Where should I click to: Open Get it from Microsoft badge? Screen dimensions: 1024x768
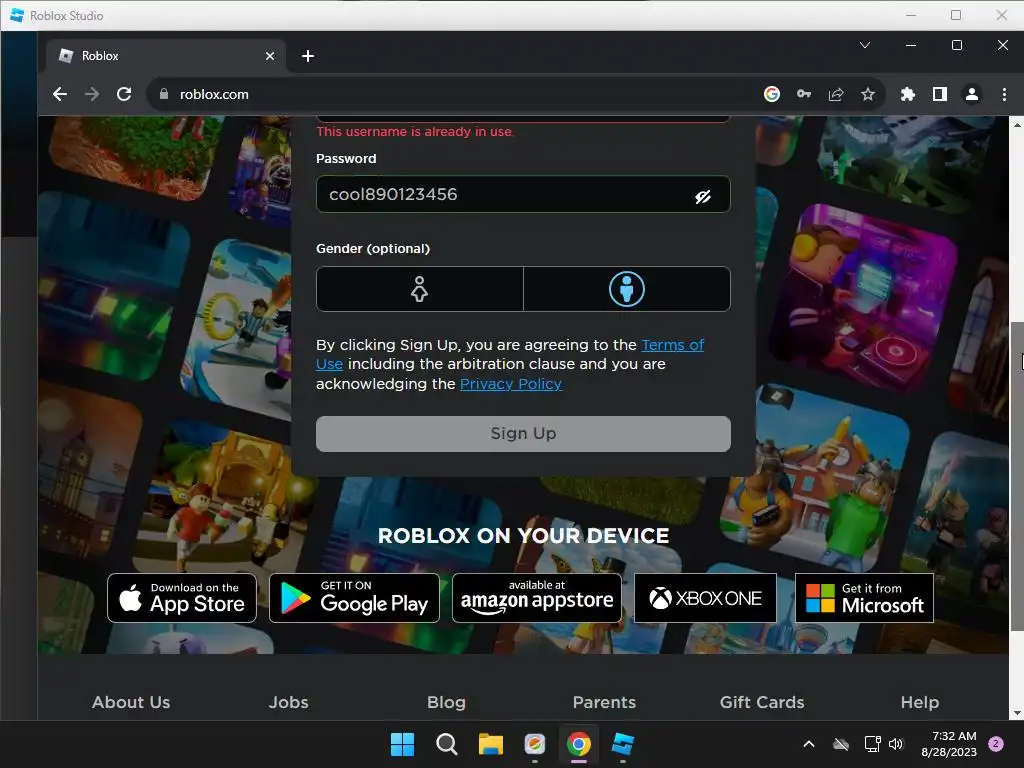pos(864,598)
